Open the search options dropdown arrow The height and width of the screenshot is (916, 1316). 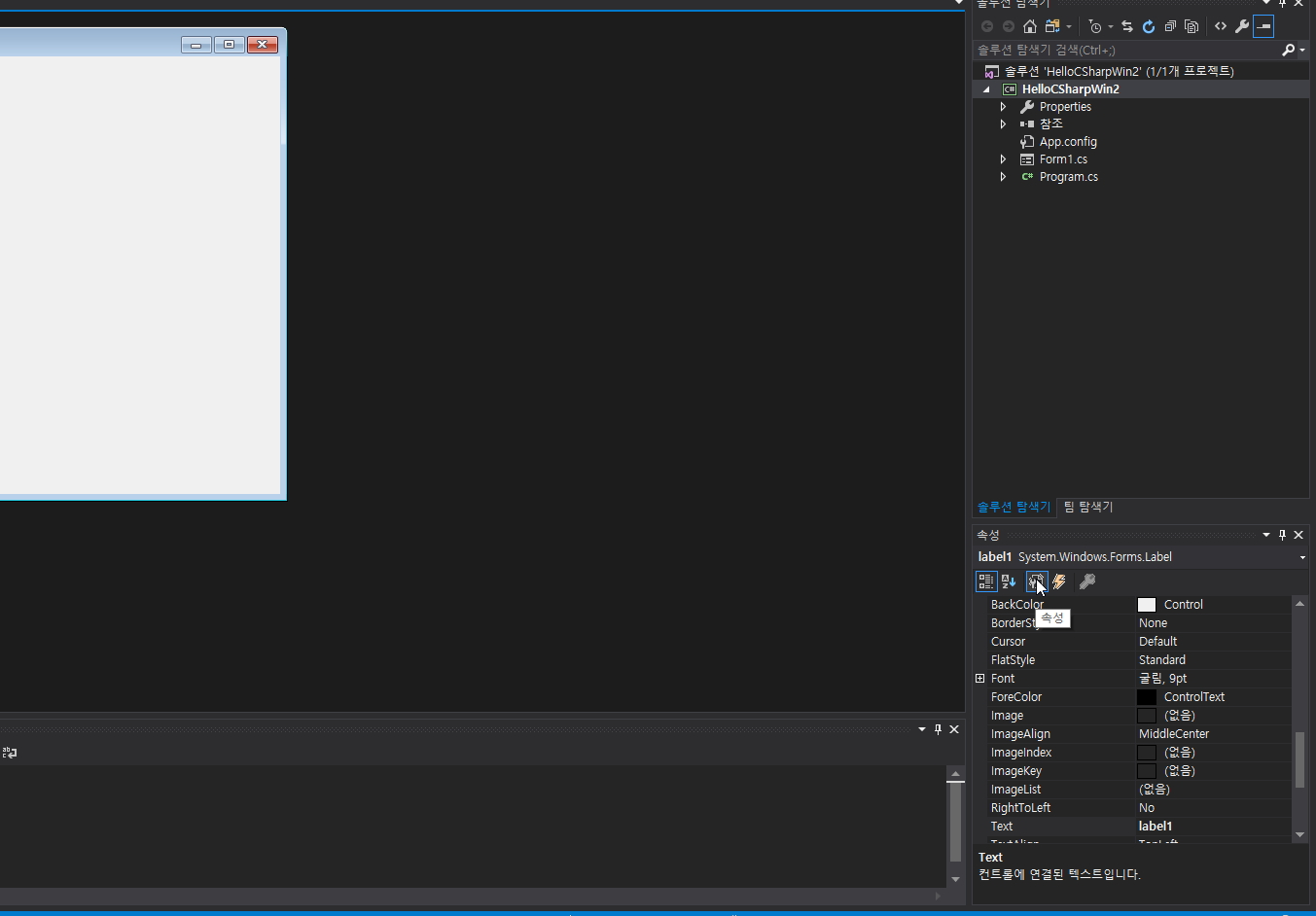[x=1302, y=50]
